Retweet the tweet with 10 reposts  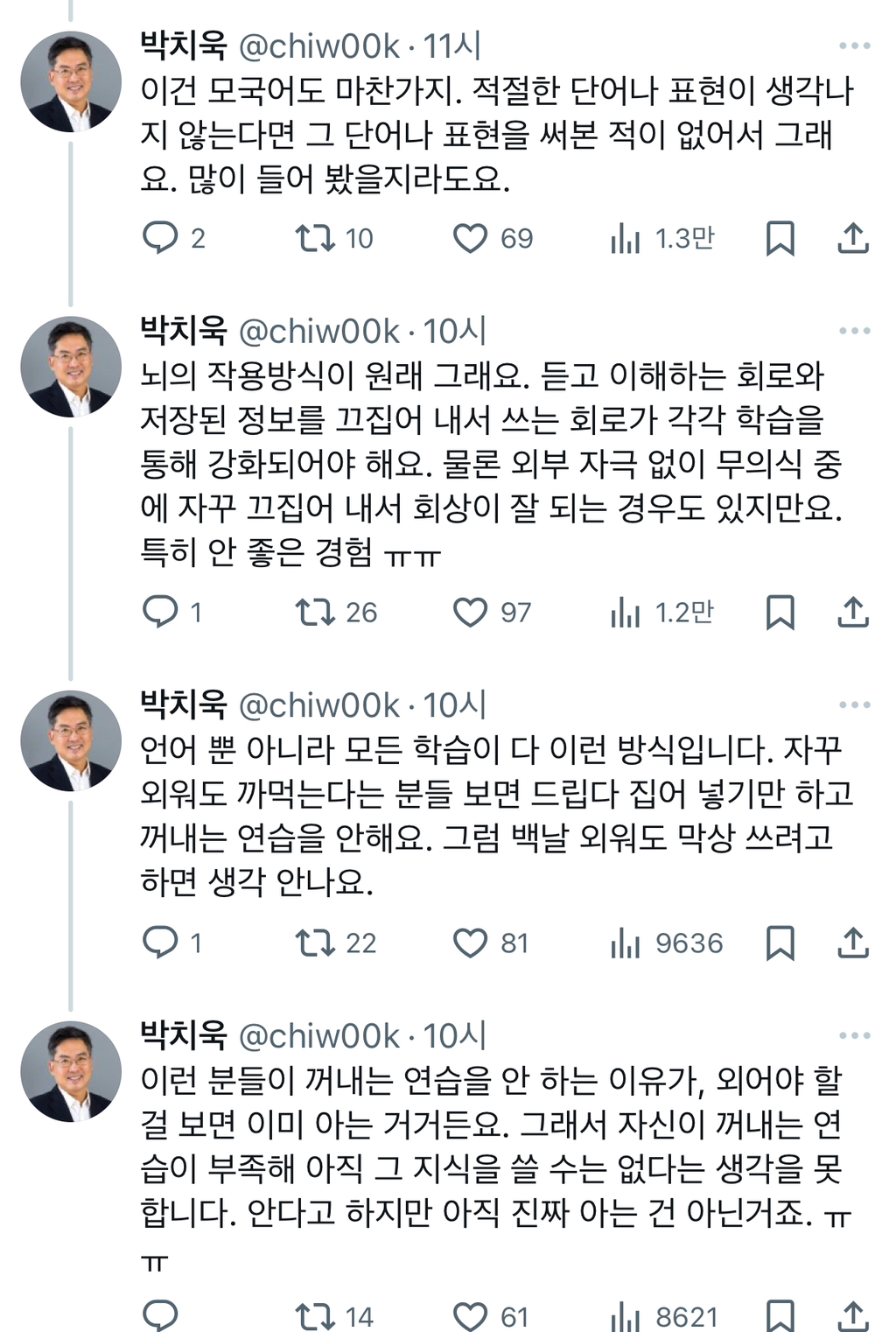click(x=315, y=238)
